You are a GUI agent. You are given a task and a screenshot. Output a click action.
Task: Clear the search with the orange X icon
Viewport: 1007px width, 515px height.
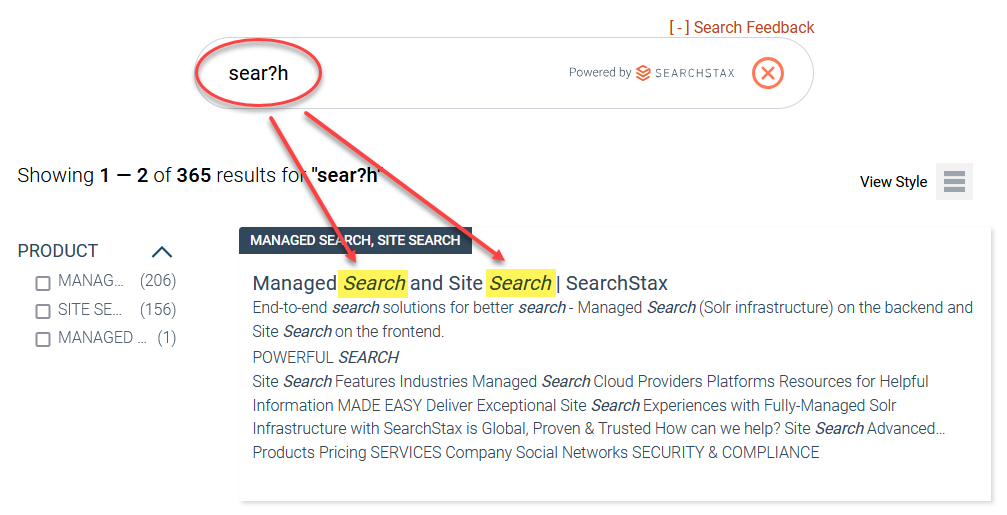coord(767,73)
